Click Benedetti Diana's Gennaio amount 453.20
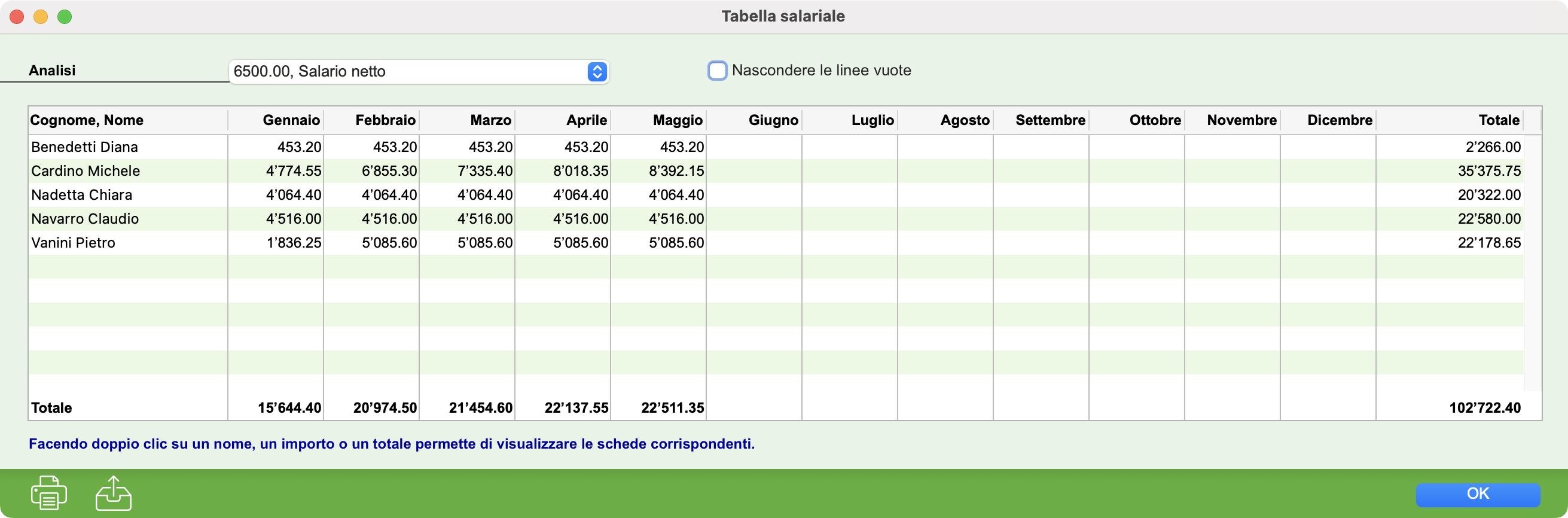 pyautogui.click(x=299, y=147)
